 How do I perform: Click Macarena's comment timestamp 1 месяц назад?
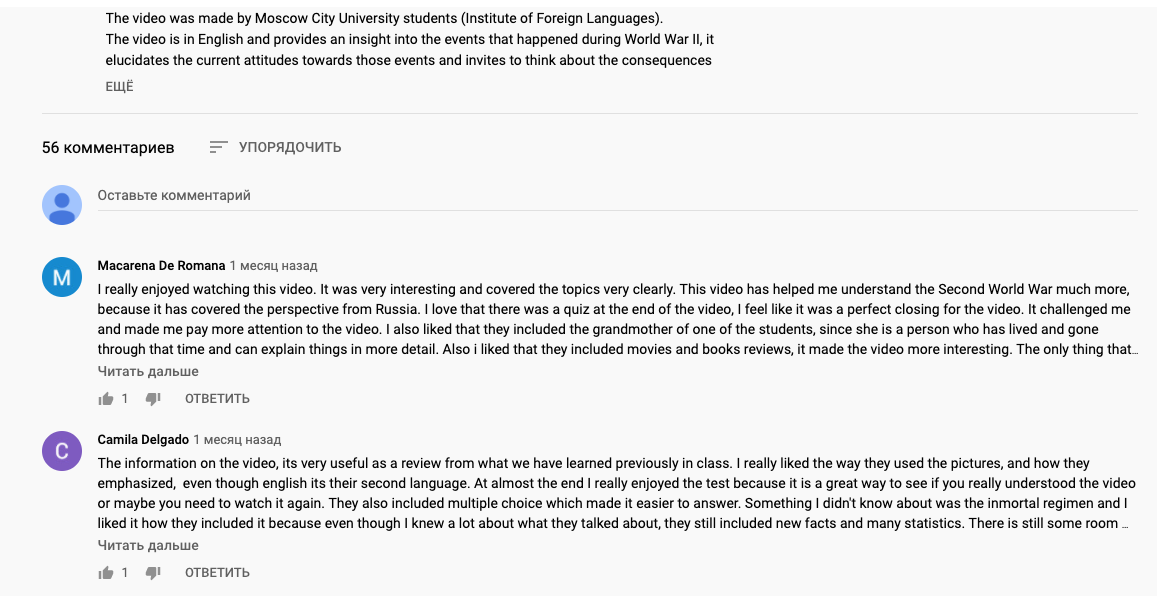[x=273, y=266]
